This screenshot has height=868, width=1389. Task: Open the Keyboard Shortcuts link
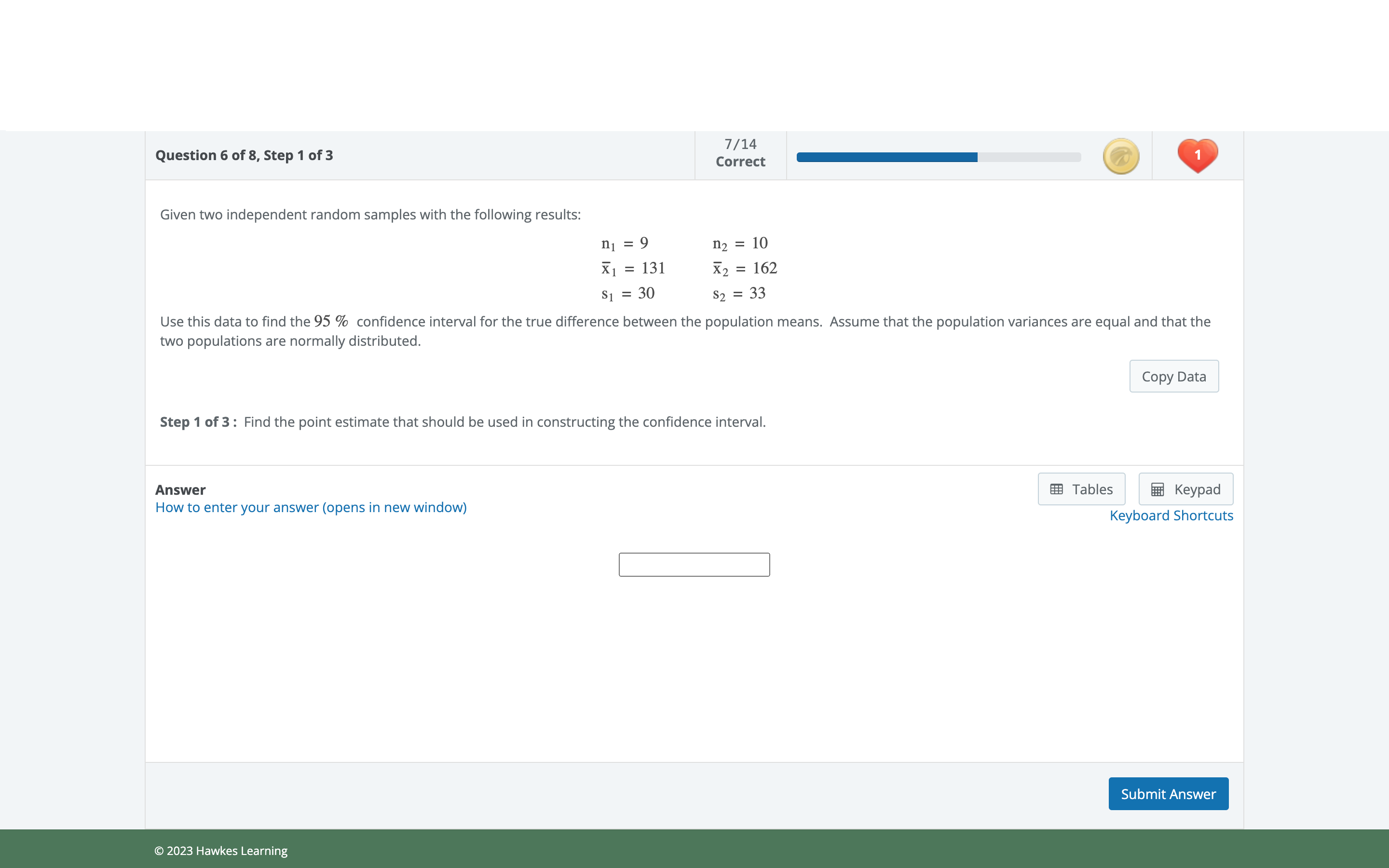tap(1171, 515)
